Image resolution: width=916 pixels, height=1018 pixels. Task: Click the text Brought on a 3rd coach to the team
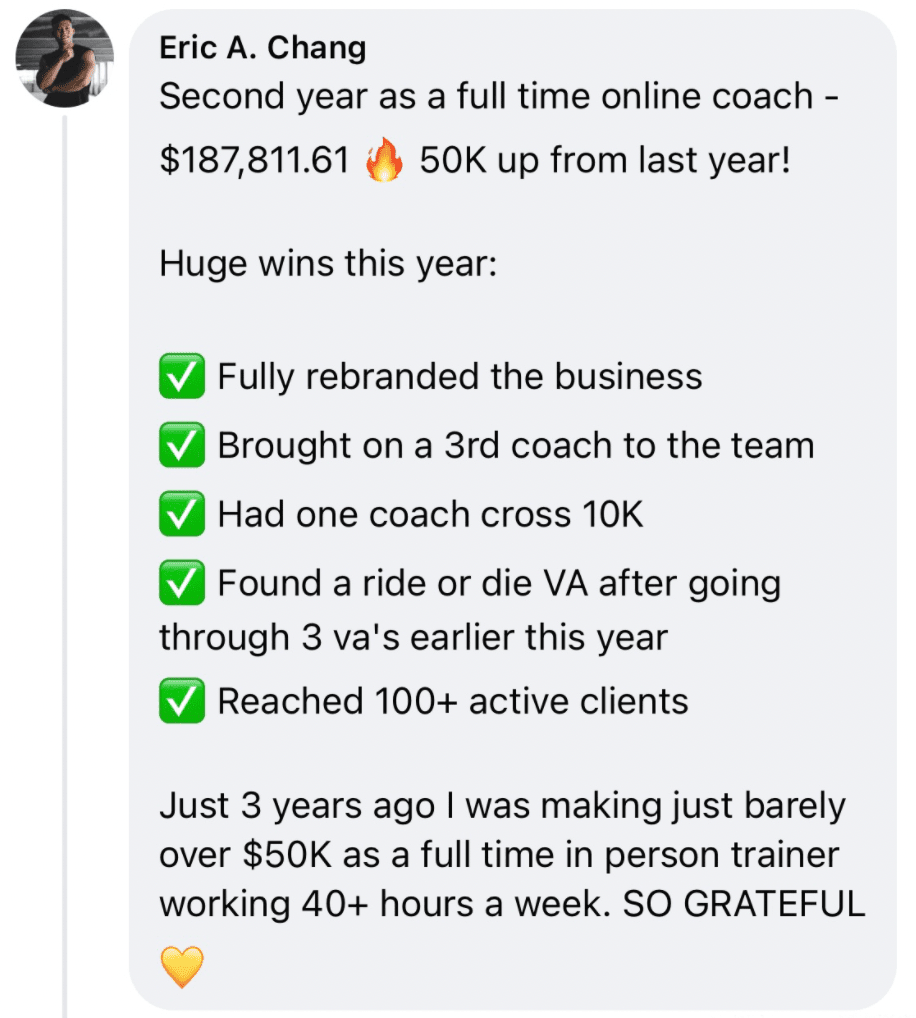point(516,446)
